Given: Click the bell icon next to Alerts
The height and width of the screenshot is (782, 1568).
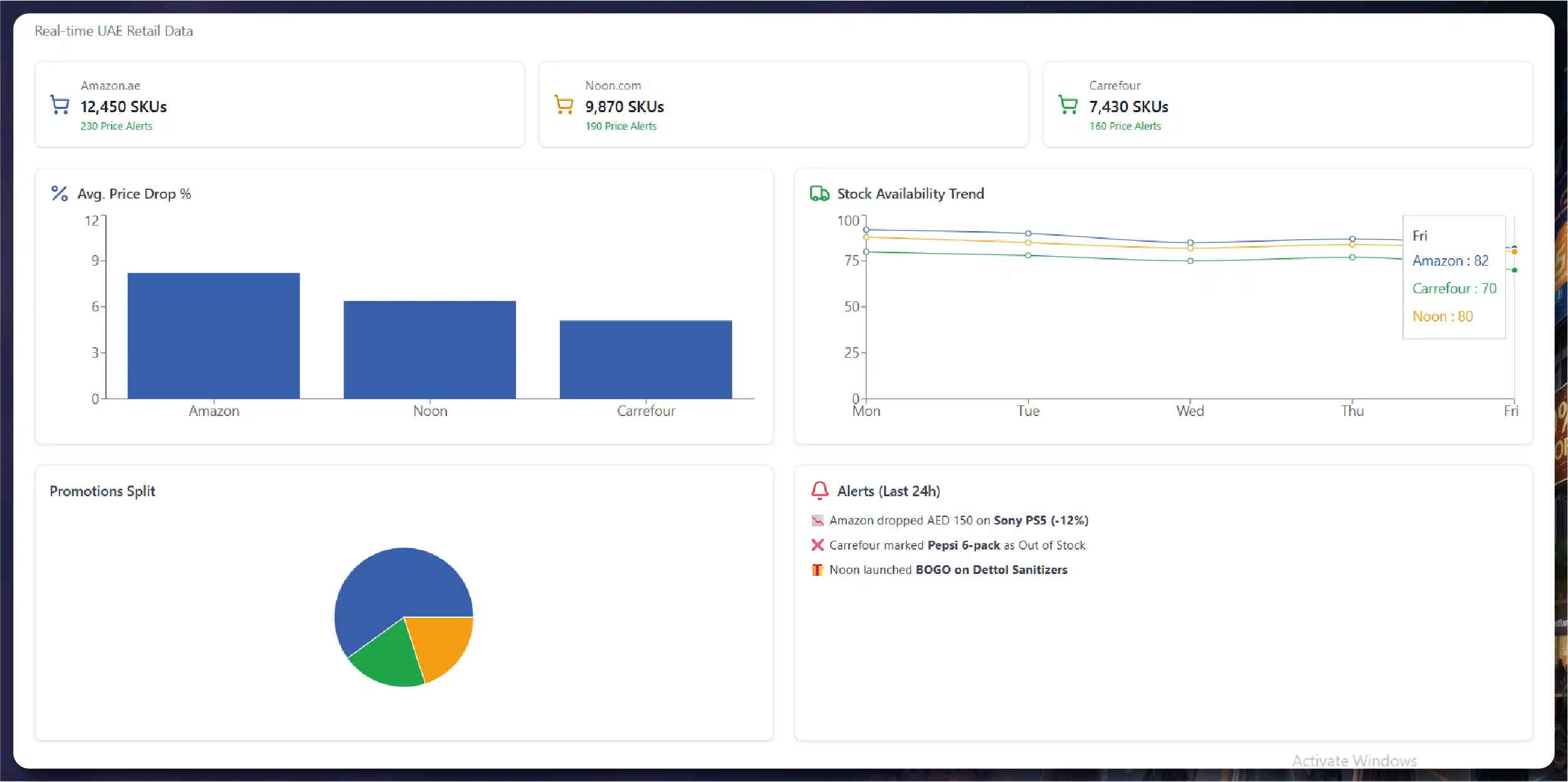Looking at the screenshot, I should point(819,491).
